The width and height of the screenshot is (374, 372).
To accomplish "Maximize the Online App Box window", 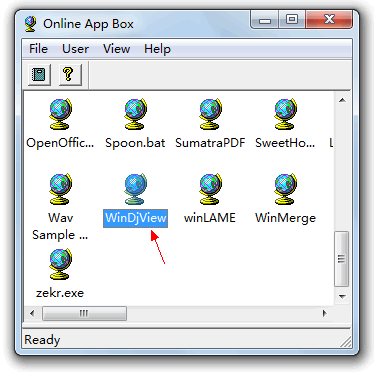I will [292, 20].
